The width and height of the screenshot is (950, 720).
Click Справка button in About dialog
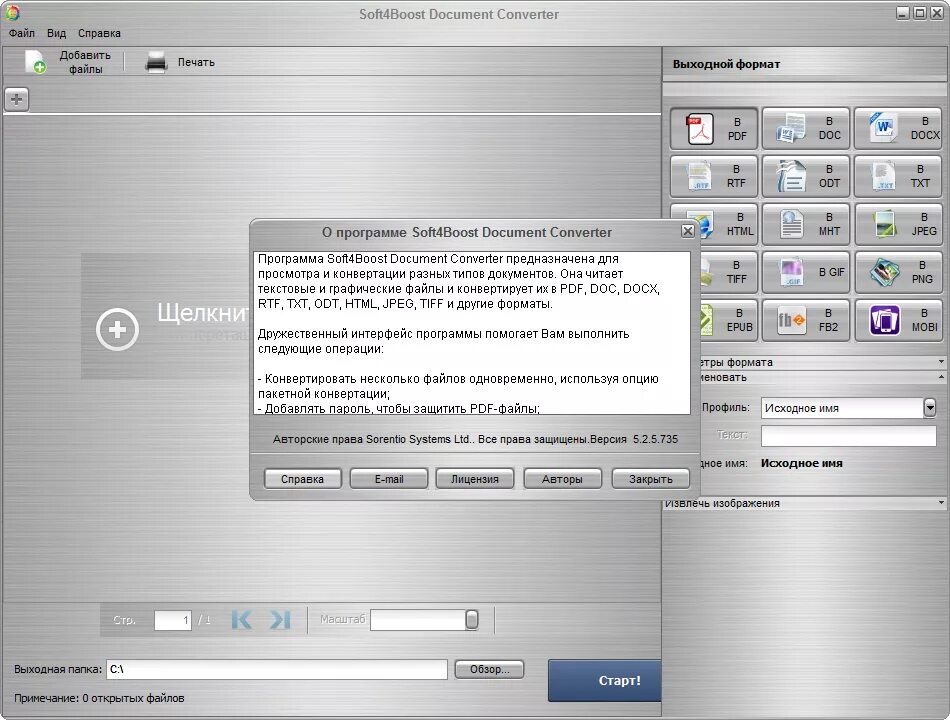pos(302,479)
